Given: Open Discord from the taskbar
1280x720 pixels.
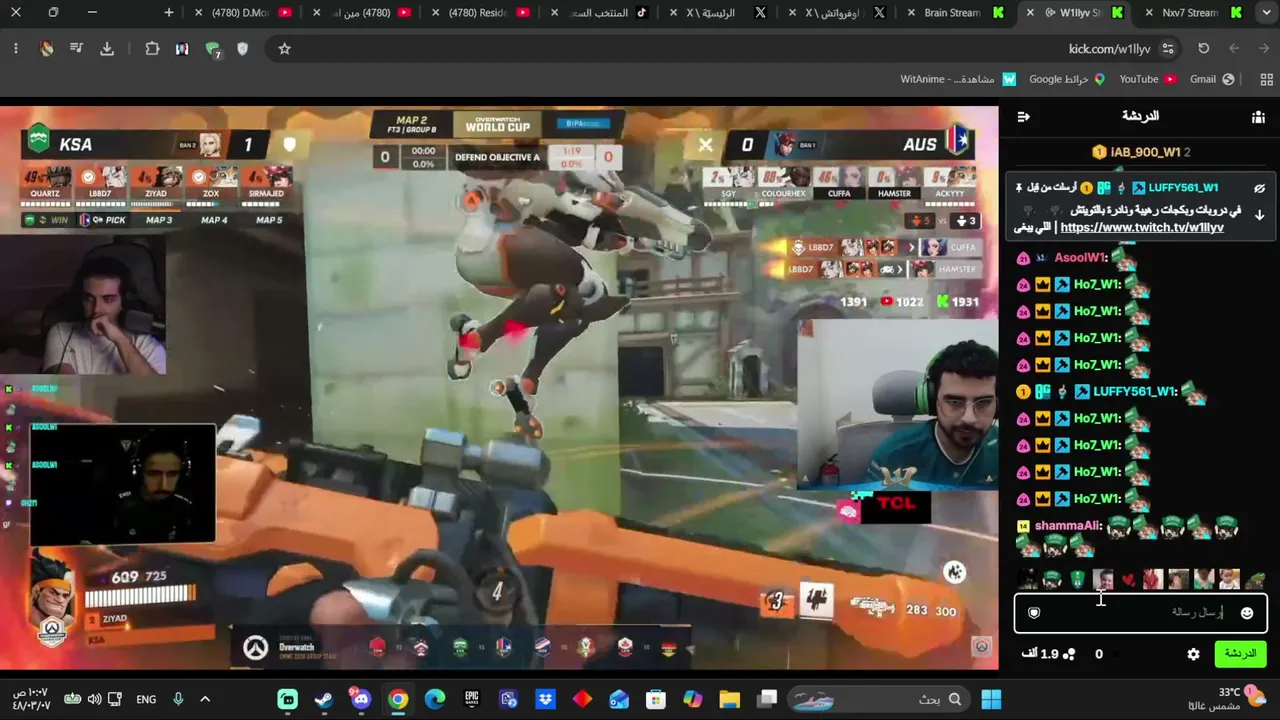Looking at the screenshot, I should (361, 699).
